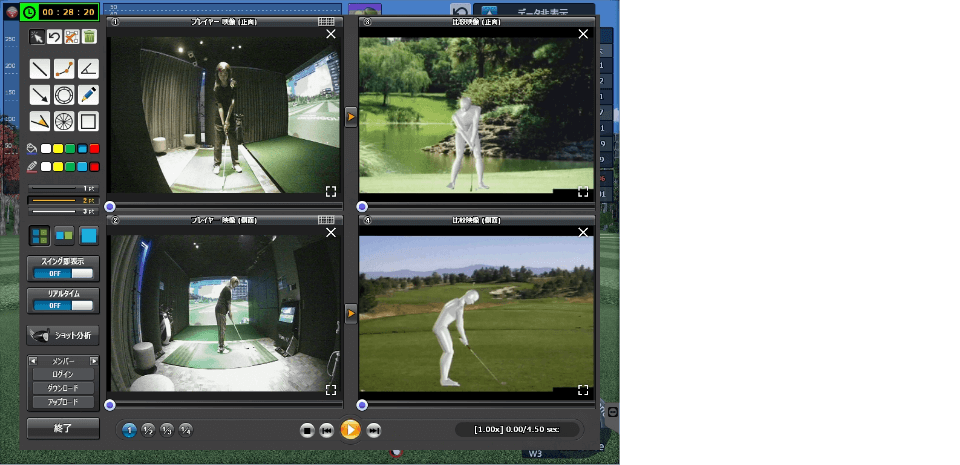Select the arrow line drawing tool
The image size is (960, 465).
[x=39, y=95]
